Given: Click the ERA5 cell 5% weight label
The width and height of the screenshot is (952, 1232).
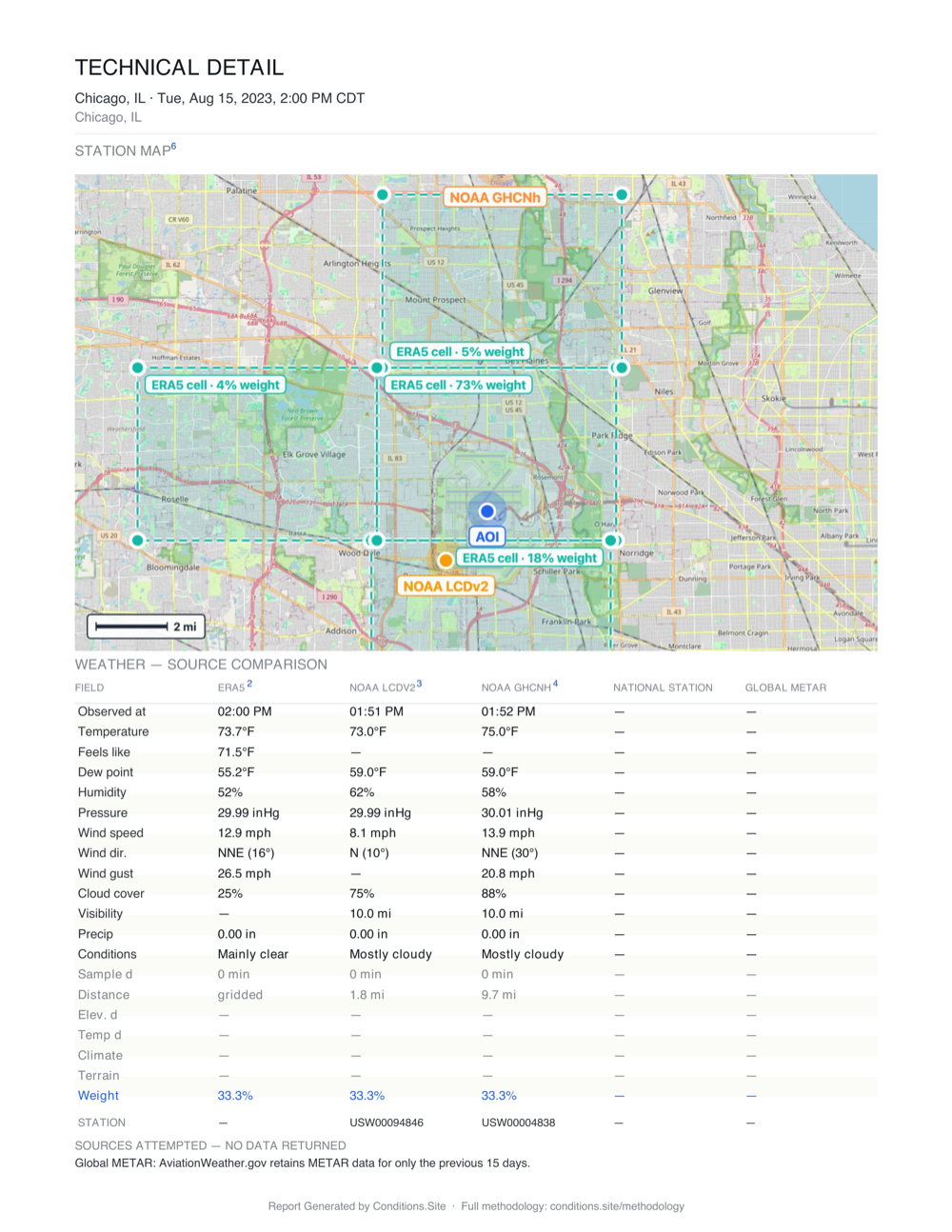Looking at the screenshot, I should pos(460,351).
